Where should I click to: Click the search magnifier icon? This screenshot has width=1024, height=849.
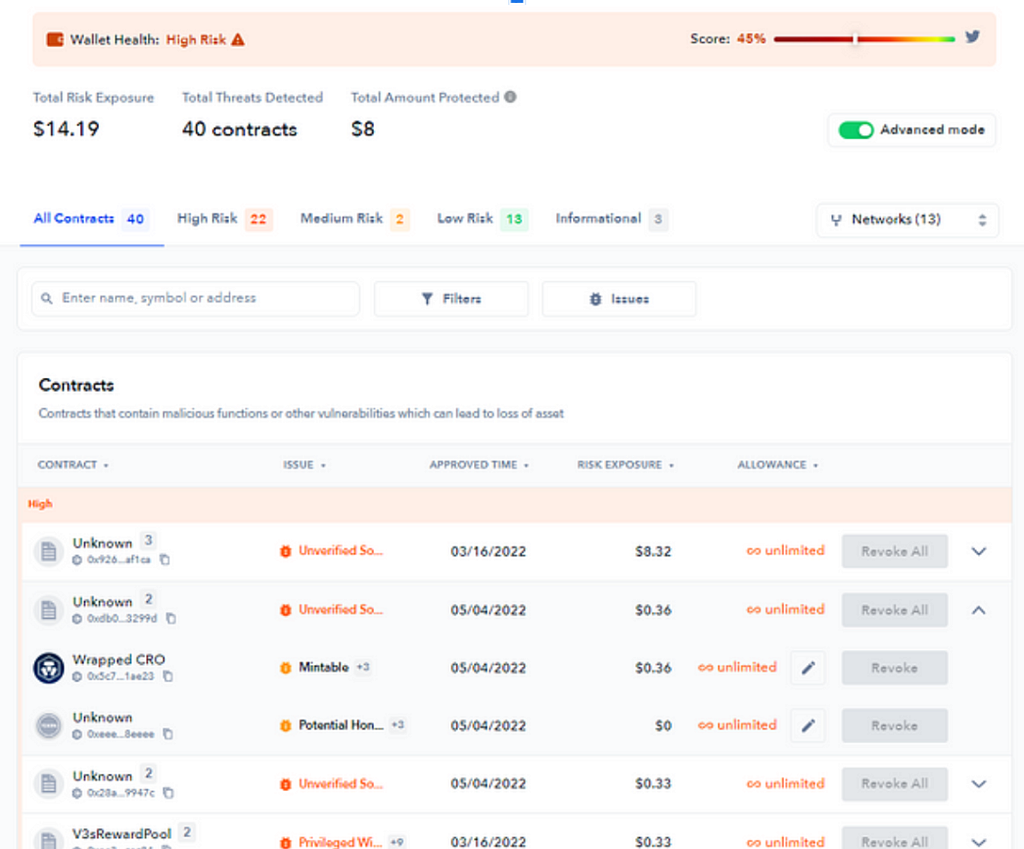[x=46, y=298]
